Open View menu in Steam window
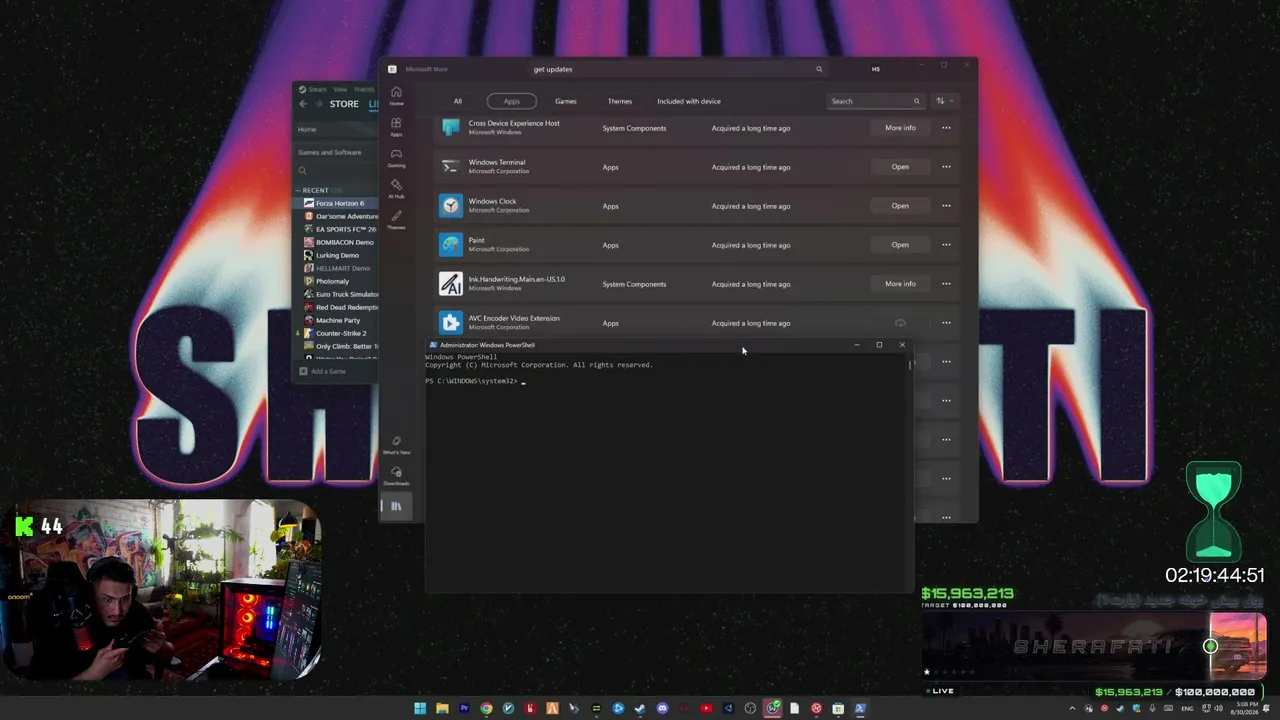Viewport: 1280px width, 720px height. pos(340,89)
